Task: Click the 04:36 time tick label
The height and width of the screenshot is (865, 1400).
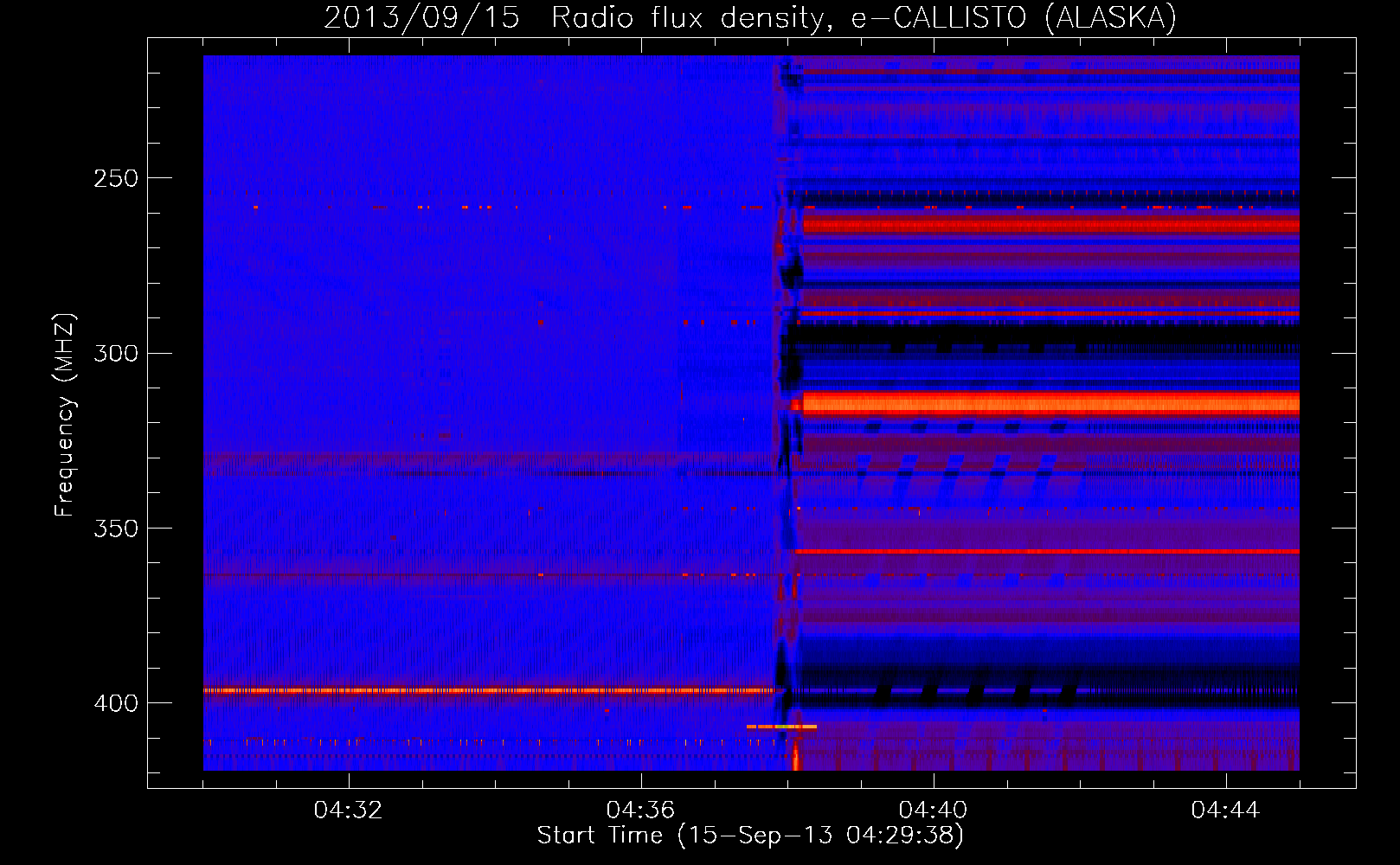Action: pyautogui.click(x=641, y=810)
